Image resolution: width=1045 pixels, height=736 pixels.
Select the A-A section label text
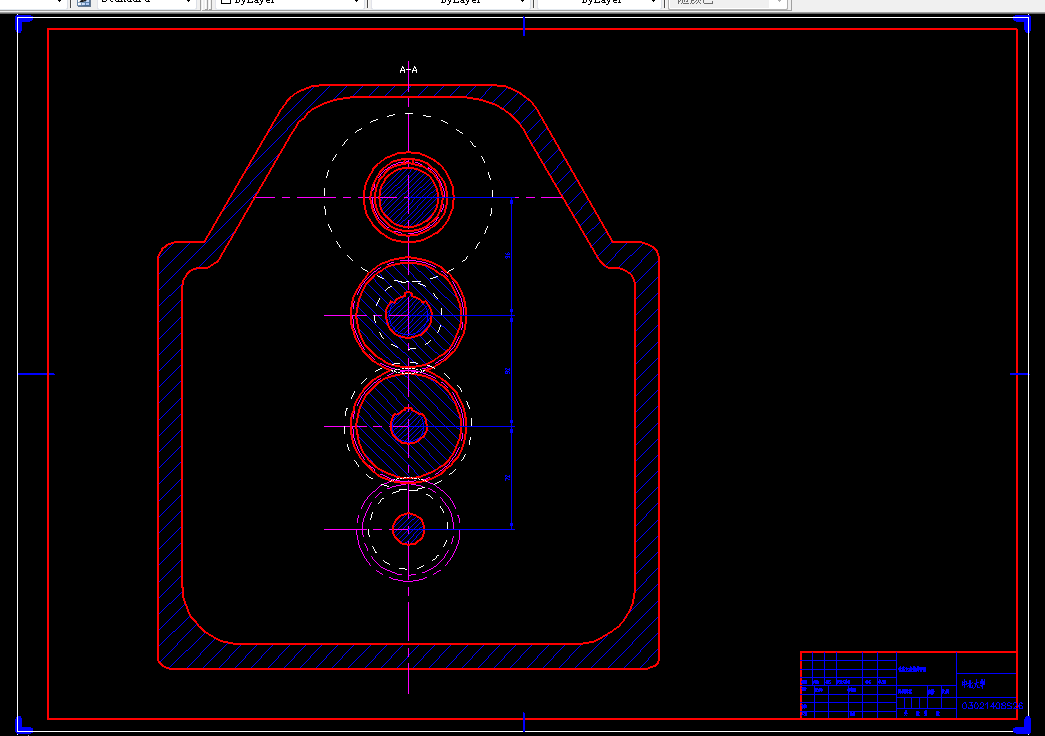pyautogui.click(x=409, y=69)
